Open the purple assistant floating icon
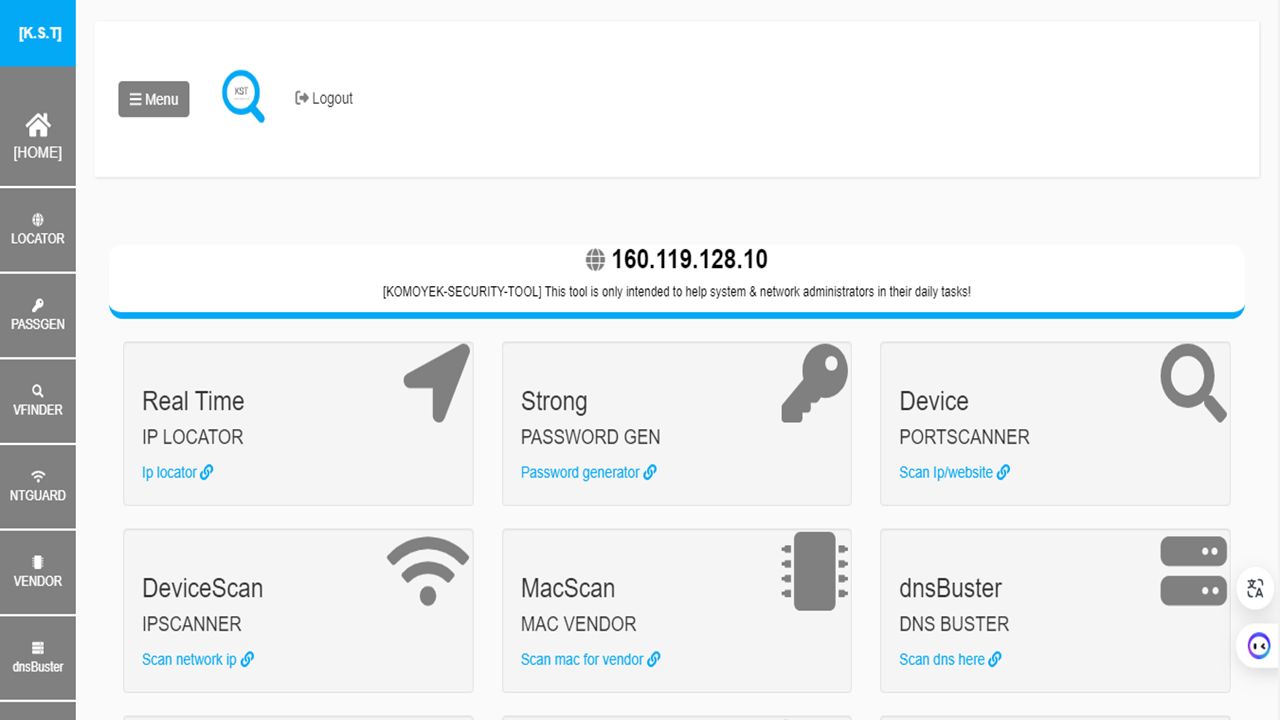This screenshot has width=1280, height=720. 1259,646
